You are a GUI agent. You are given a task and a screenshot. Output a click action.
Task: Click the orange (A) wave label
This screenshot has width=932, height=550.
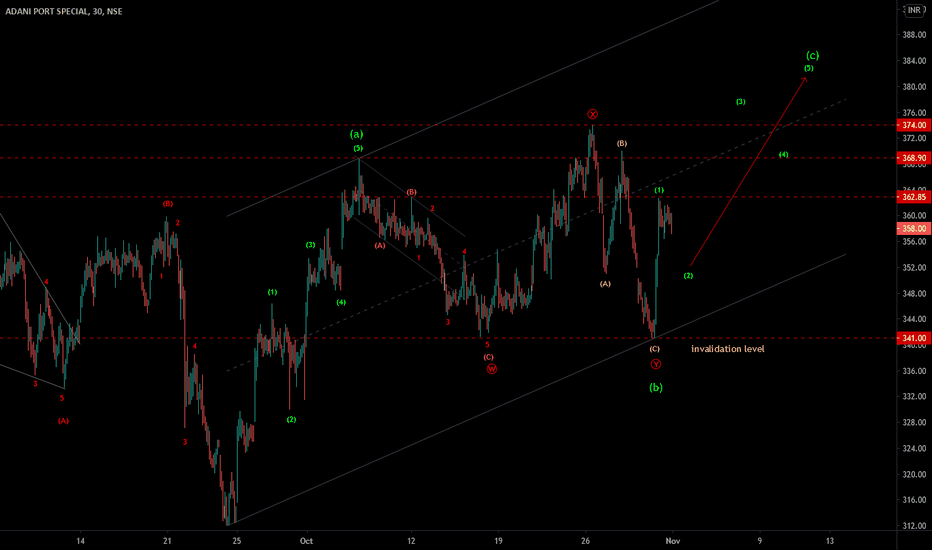coord(605,284)
